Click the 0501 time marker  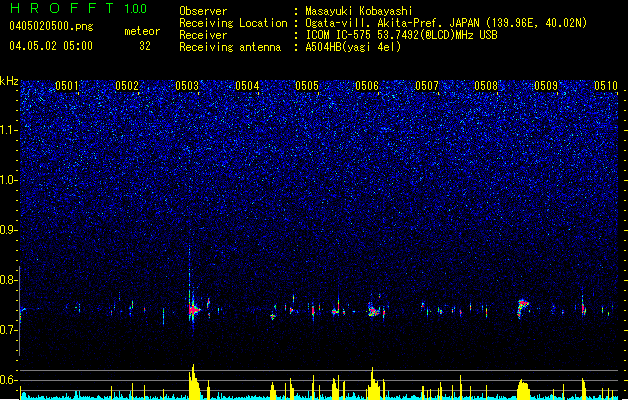tap(67, 86)
